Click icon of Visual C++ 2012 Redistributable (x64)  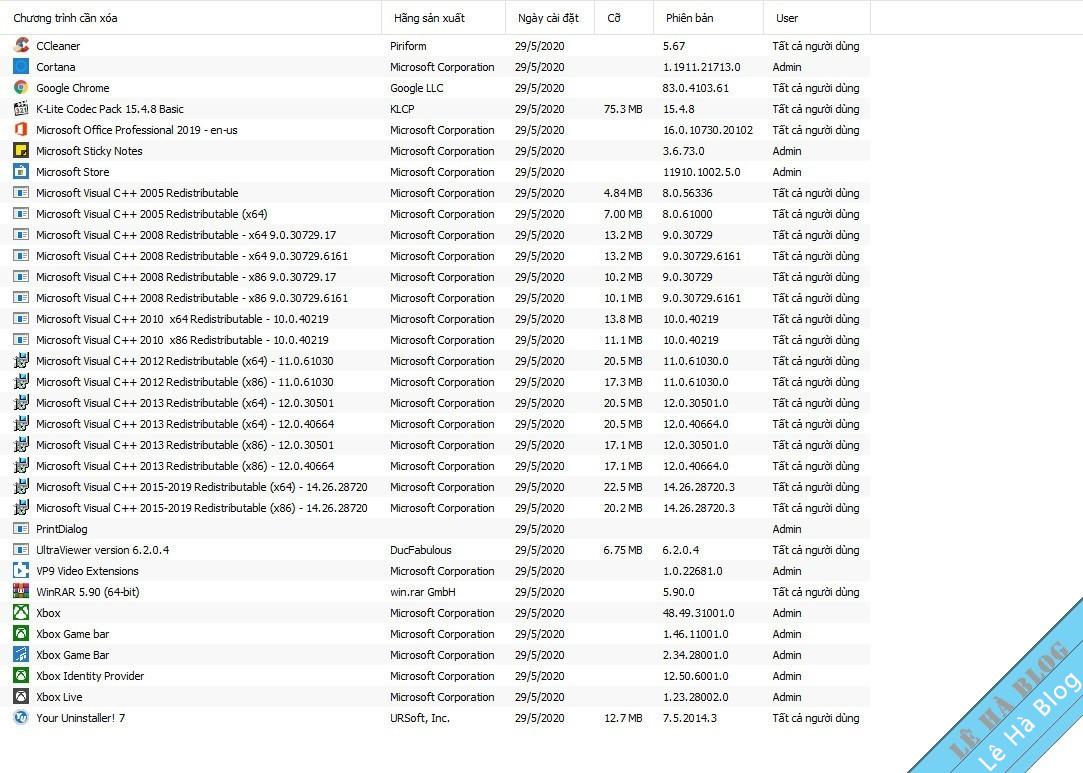point(21,361)
